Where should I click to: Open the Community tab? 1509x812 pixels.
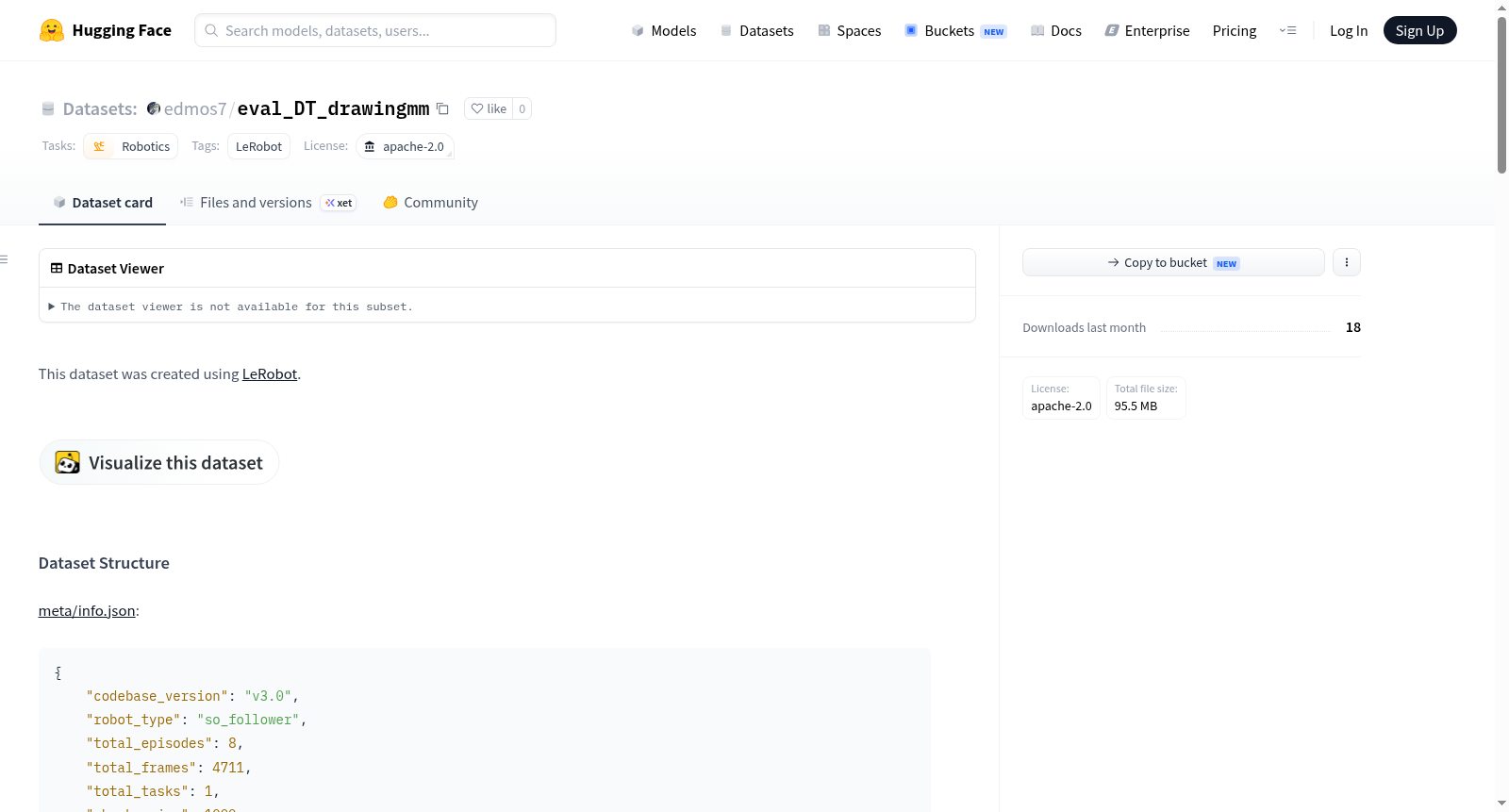tap(430, 202)
